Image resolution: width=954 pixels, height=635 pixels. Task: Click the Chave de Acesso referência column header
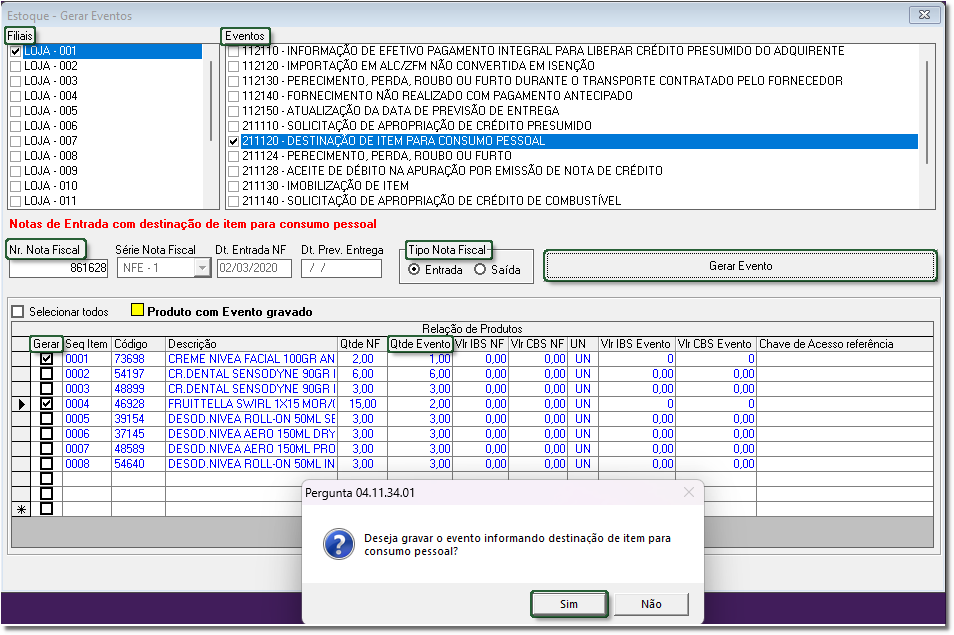pos(844,344)
